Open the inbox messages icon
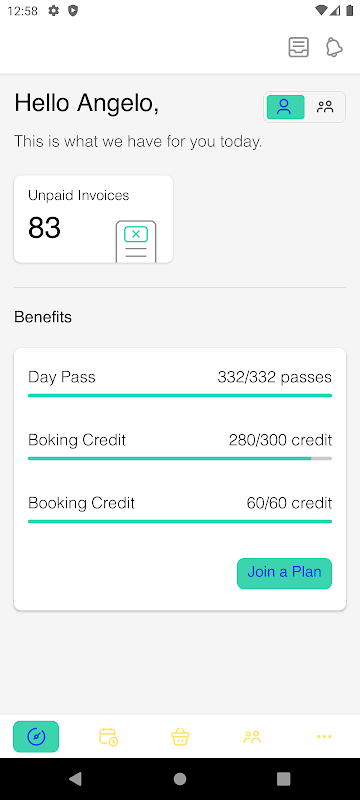360x800 pixels. click(x=298, y=47)
